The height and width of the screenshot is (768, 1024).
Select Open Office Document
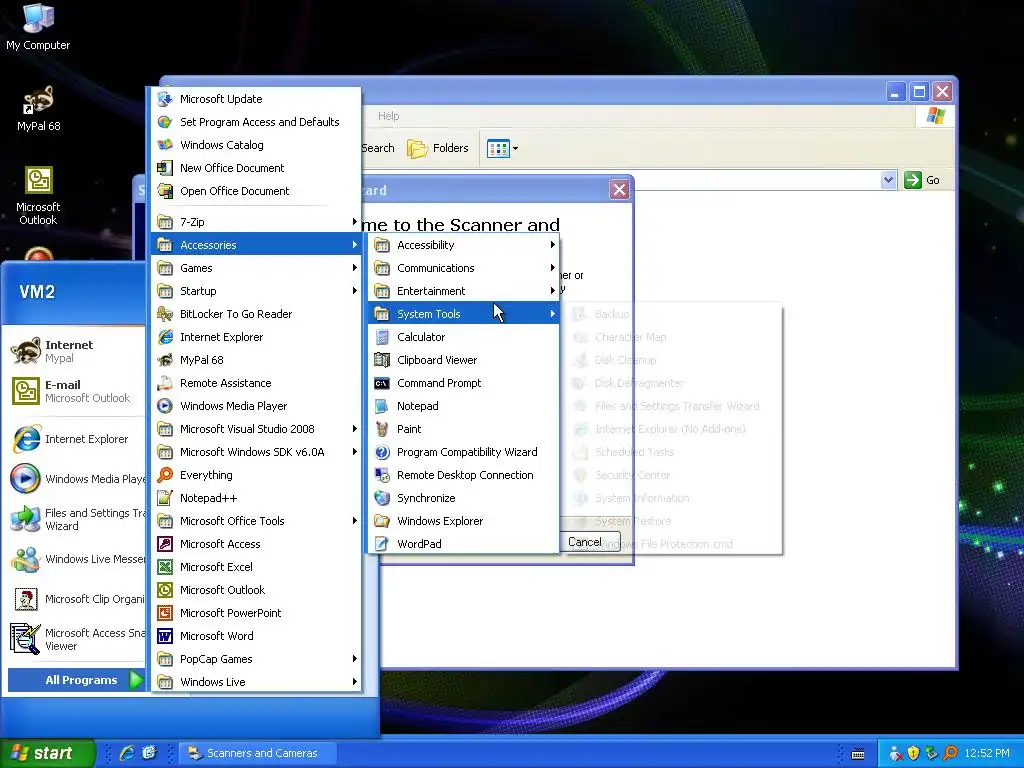point(257,191)
